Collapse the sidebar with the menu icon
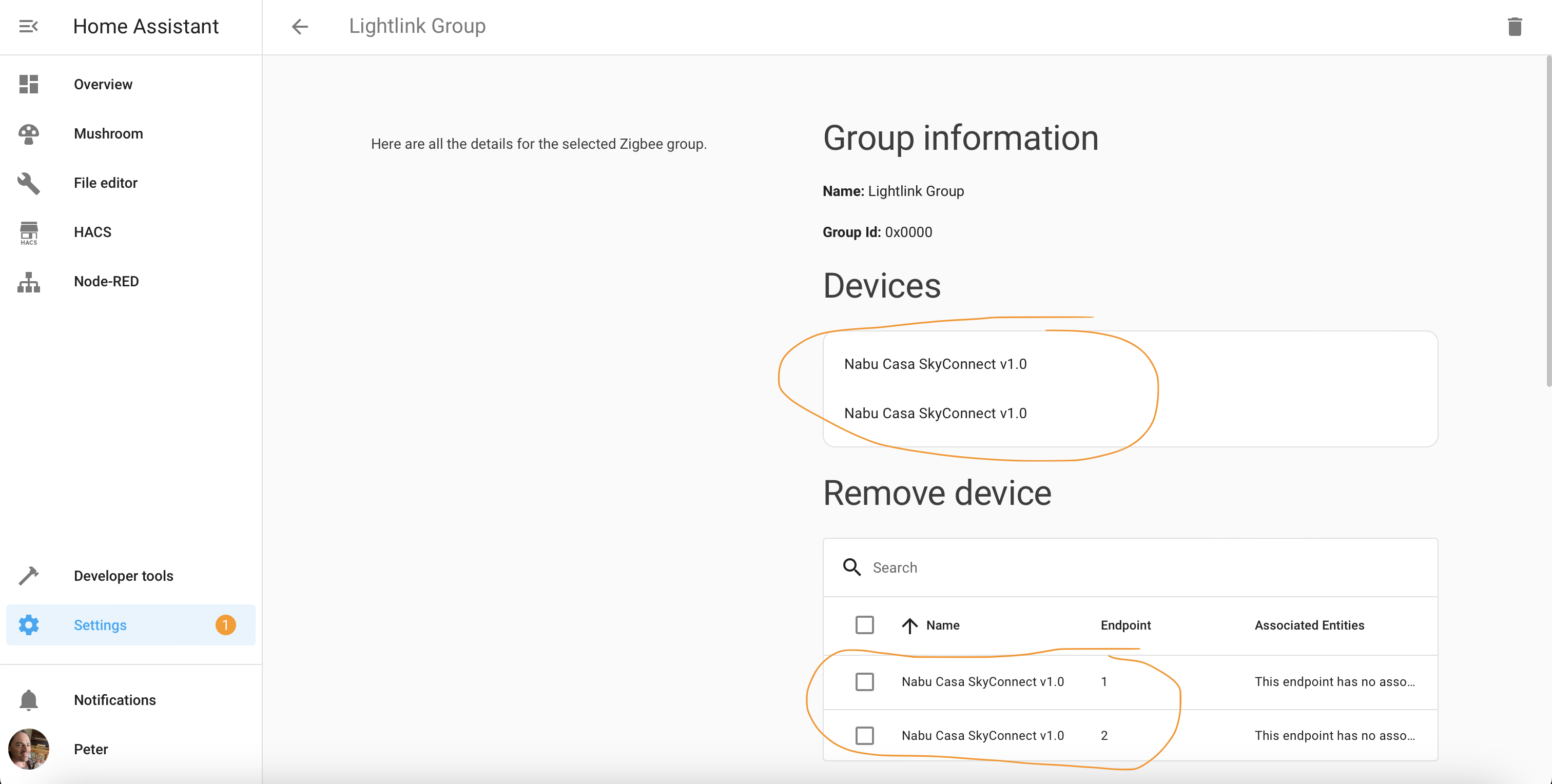 point(28,26)
